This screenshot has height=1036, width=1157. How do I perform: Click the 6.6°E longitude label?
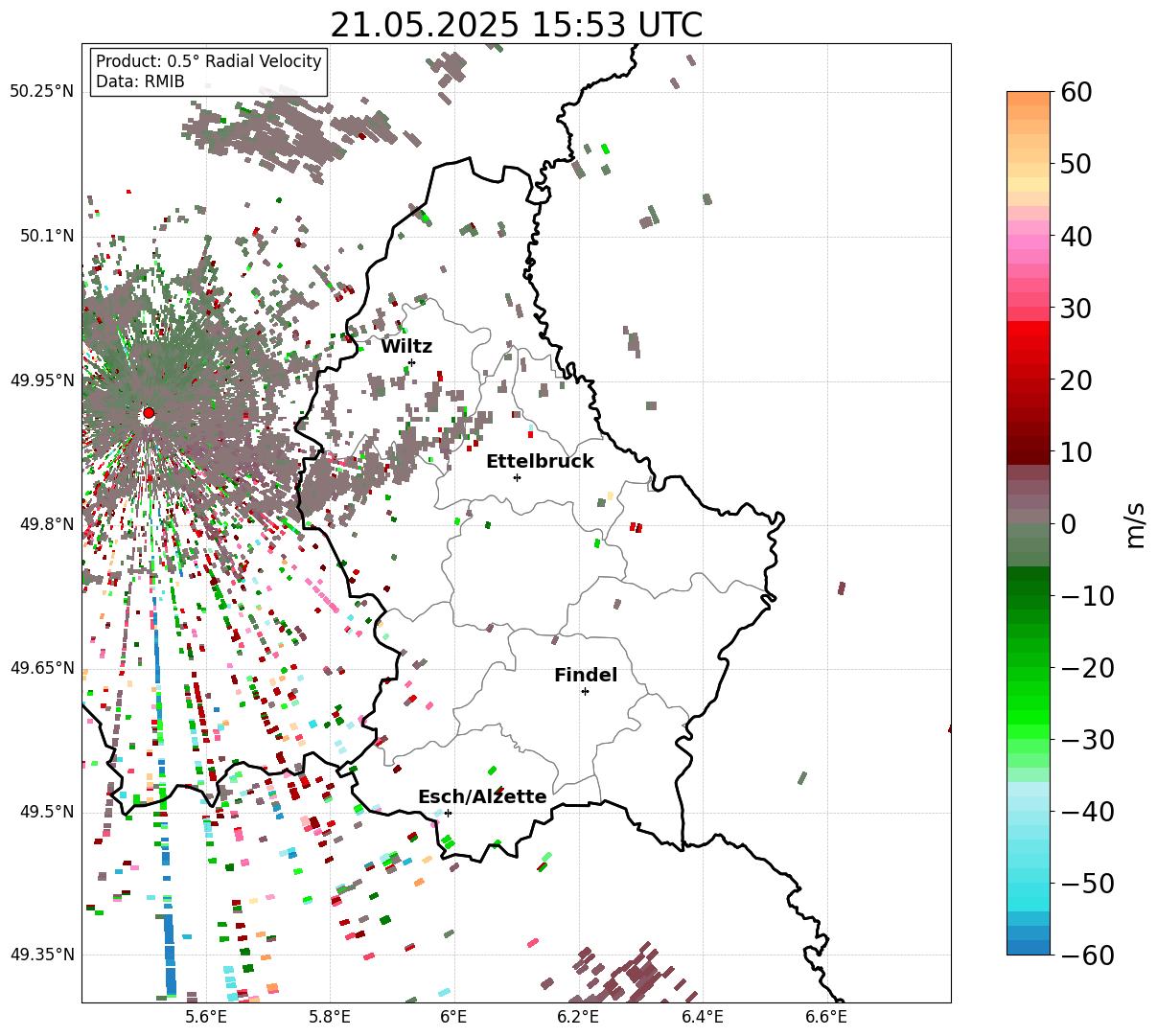(826, 1016)
